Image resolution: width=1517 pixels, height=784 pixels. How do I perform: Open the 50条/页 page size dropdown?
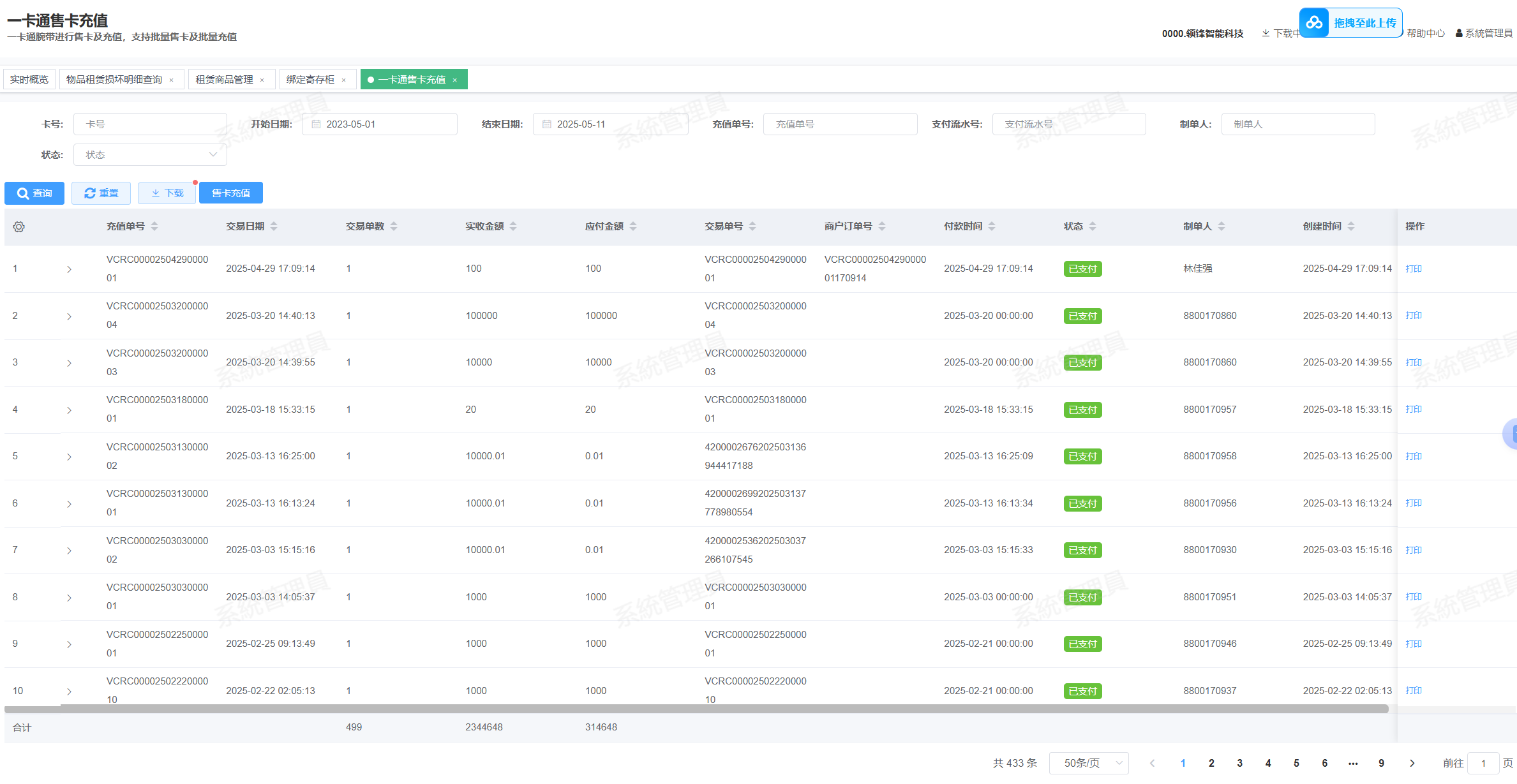click(x=1089, y=763)
